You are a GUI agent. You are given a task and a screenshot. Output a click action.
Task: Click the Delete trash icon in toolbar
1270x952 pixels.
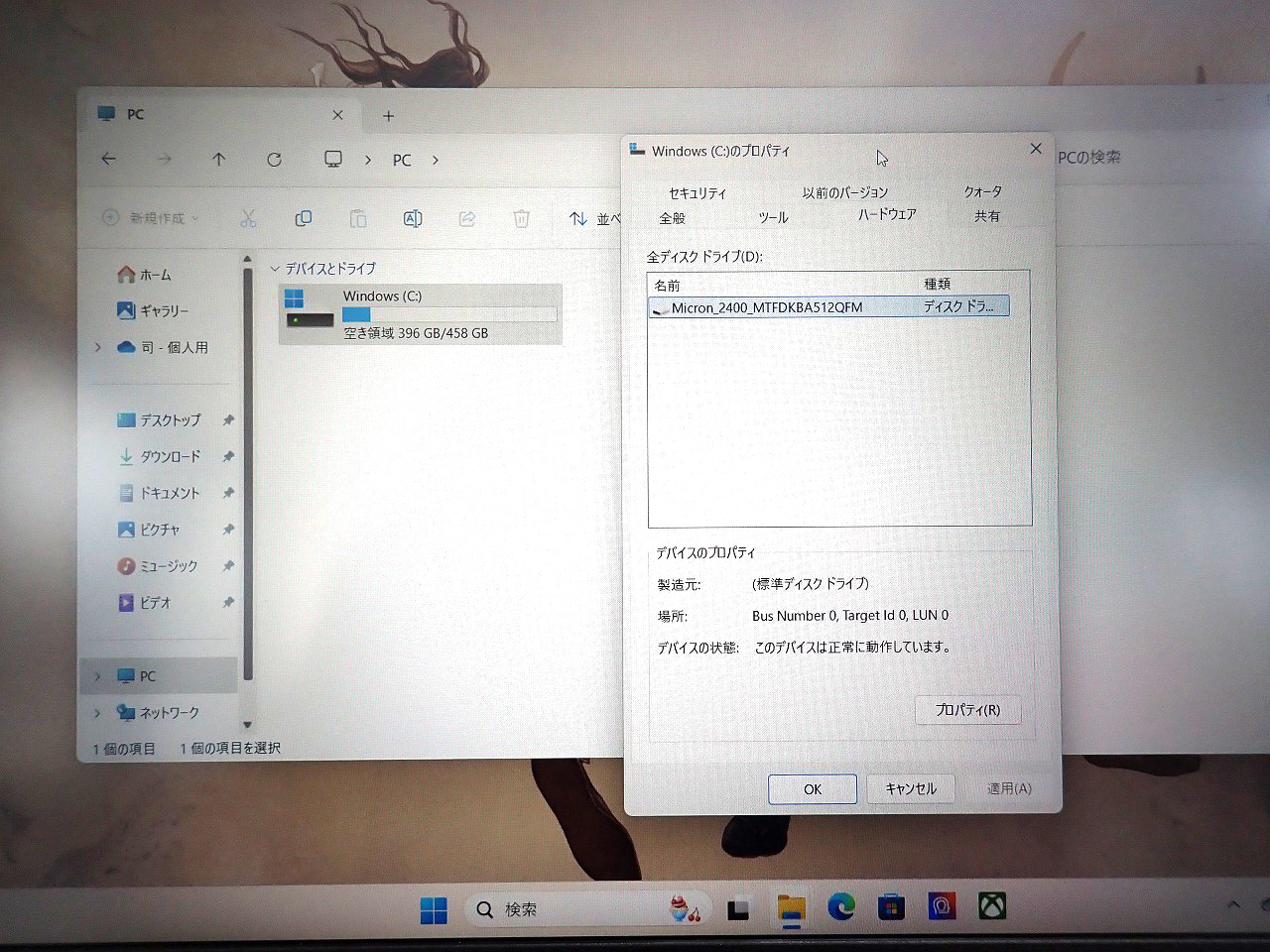[521, 218]
